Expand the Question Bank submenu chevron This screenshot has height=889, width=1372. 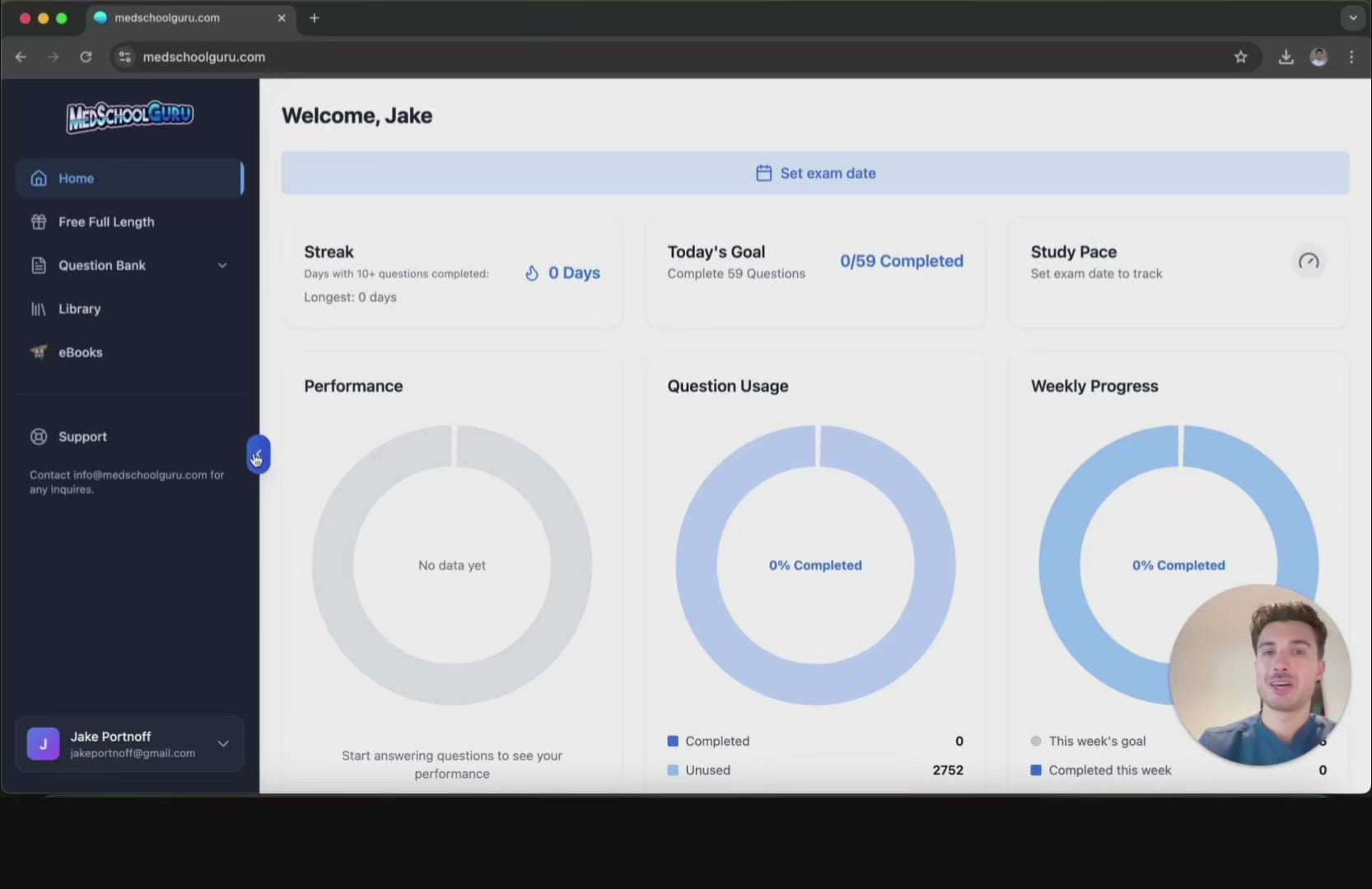222,265
